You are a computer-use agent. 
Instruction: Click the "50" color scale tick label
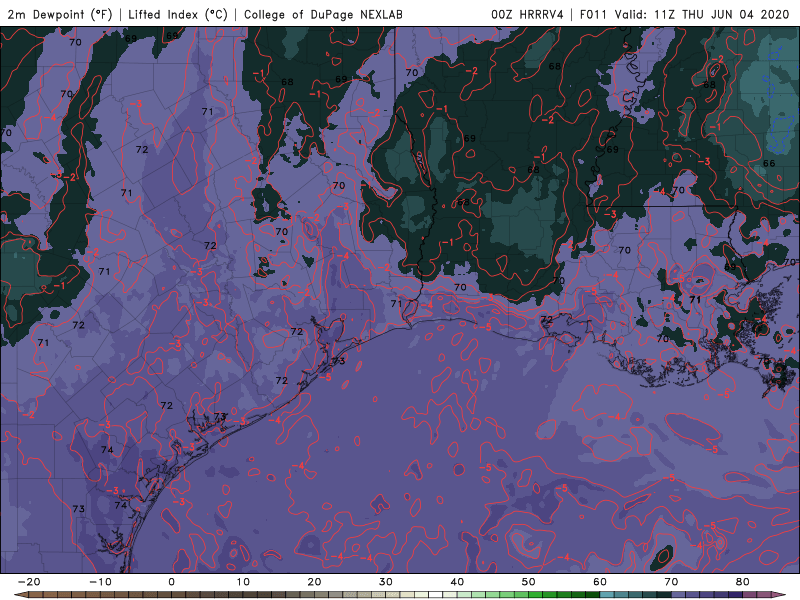(529, 582)
